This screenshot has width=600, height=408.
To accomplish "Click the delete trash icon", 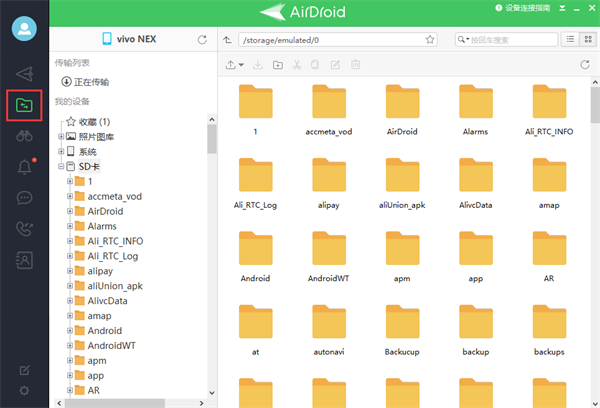I will tap(355, 65).
